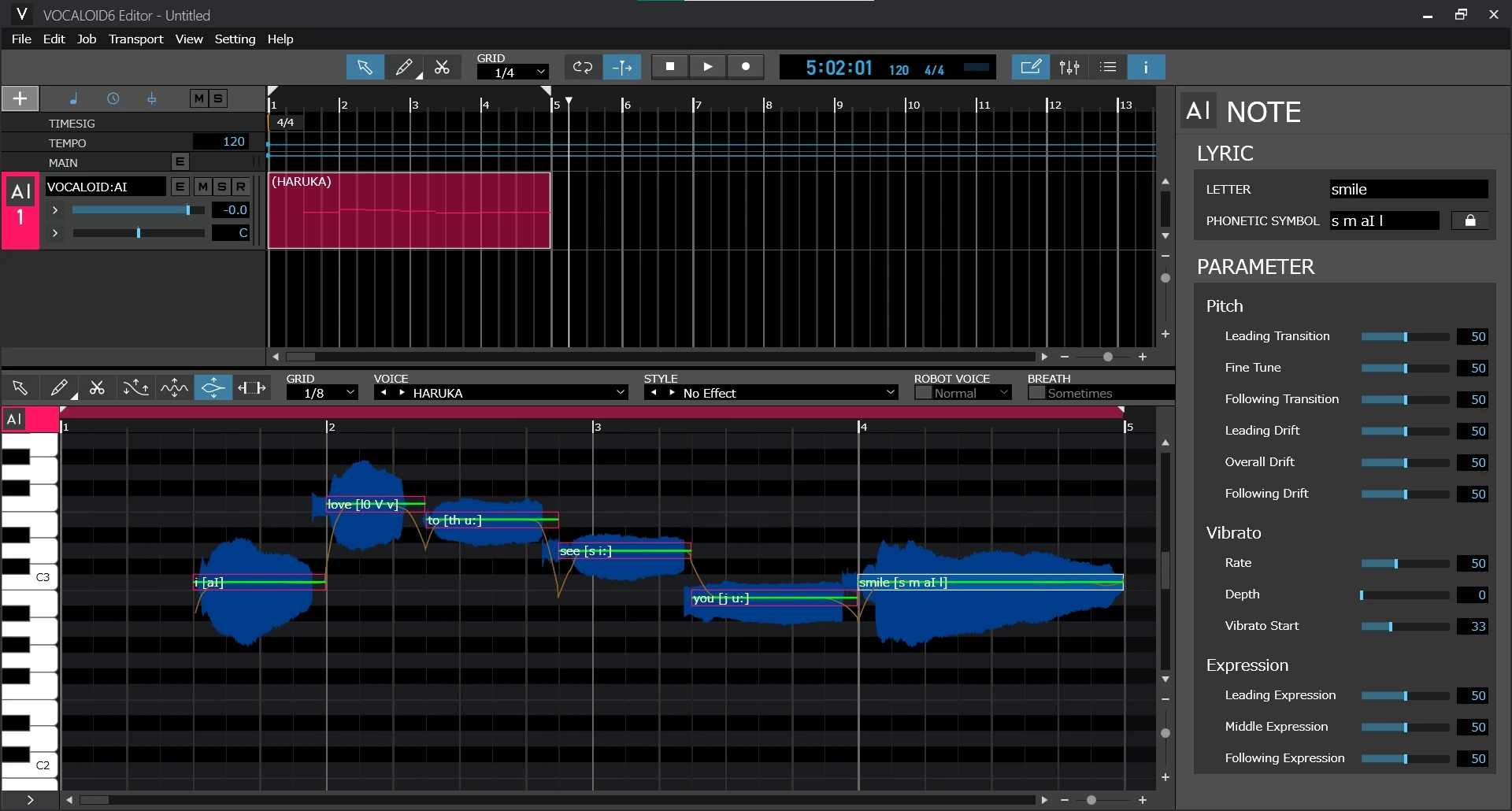Open the top toolbar GRID 1/4 dropdown
The image size is (1512, 811).
(x=513, y=72)
